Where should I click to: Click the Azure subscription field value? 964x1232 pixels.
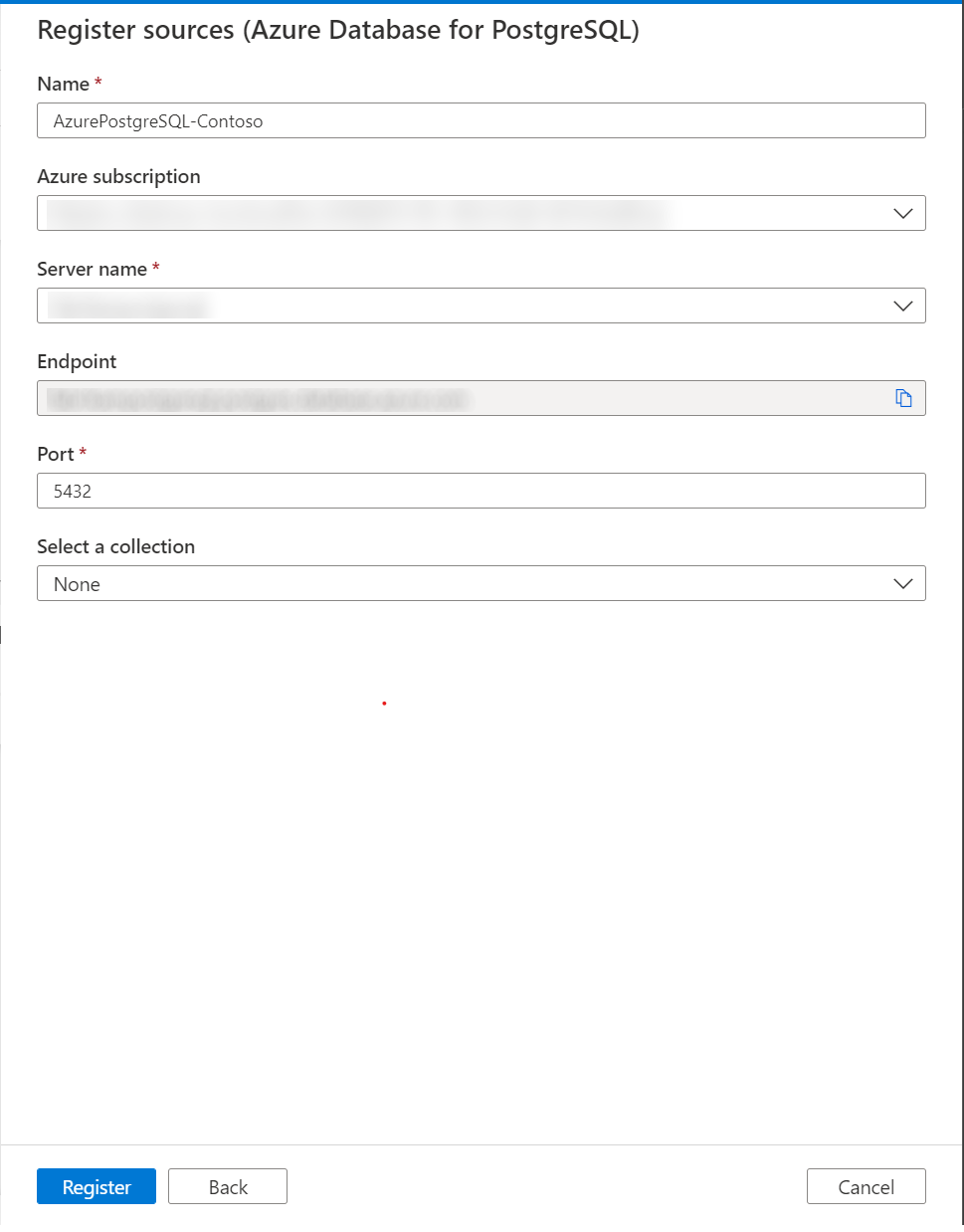398,213
